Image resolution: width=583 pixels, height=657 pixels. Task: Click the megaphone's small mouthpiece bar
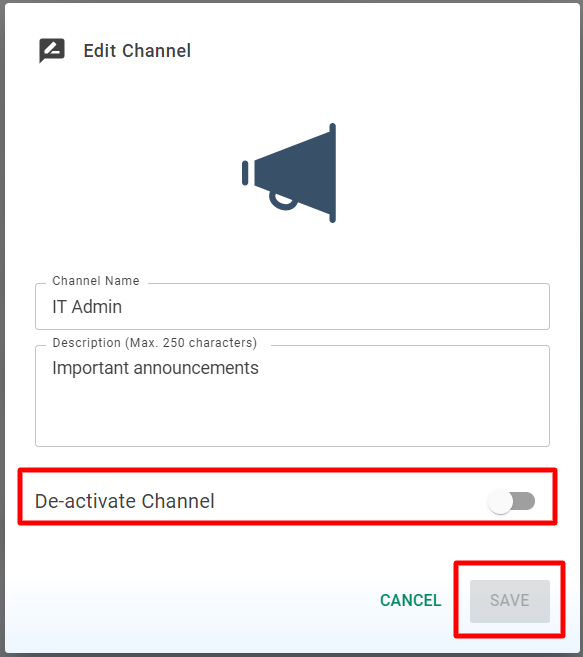point(245,173)
